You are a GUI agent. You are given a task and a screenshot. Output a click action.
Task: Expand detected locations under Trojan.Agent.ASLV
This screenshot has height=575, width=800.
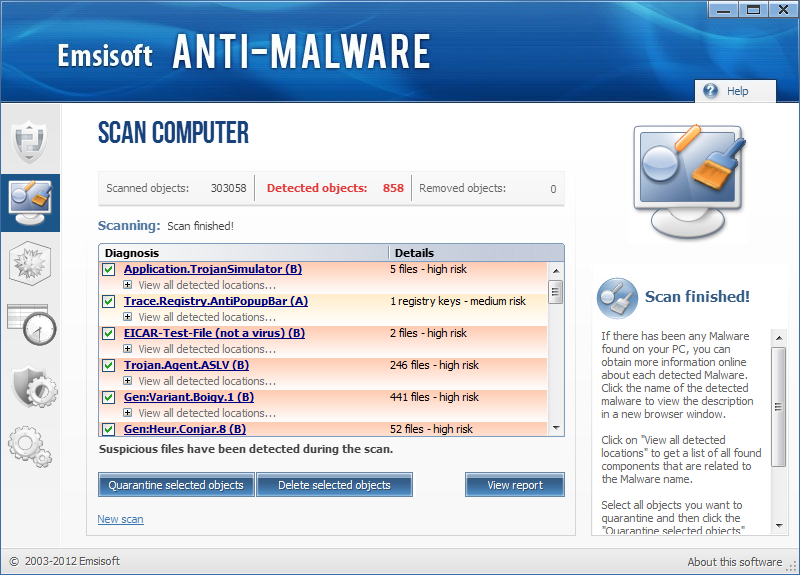(128, 381)
